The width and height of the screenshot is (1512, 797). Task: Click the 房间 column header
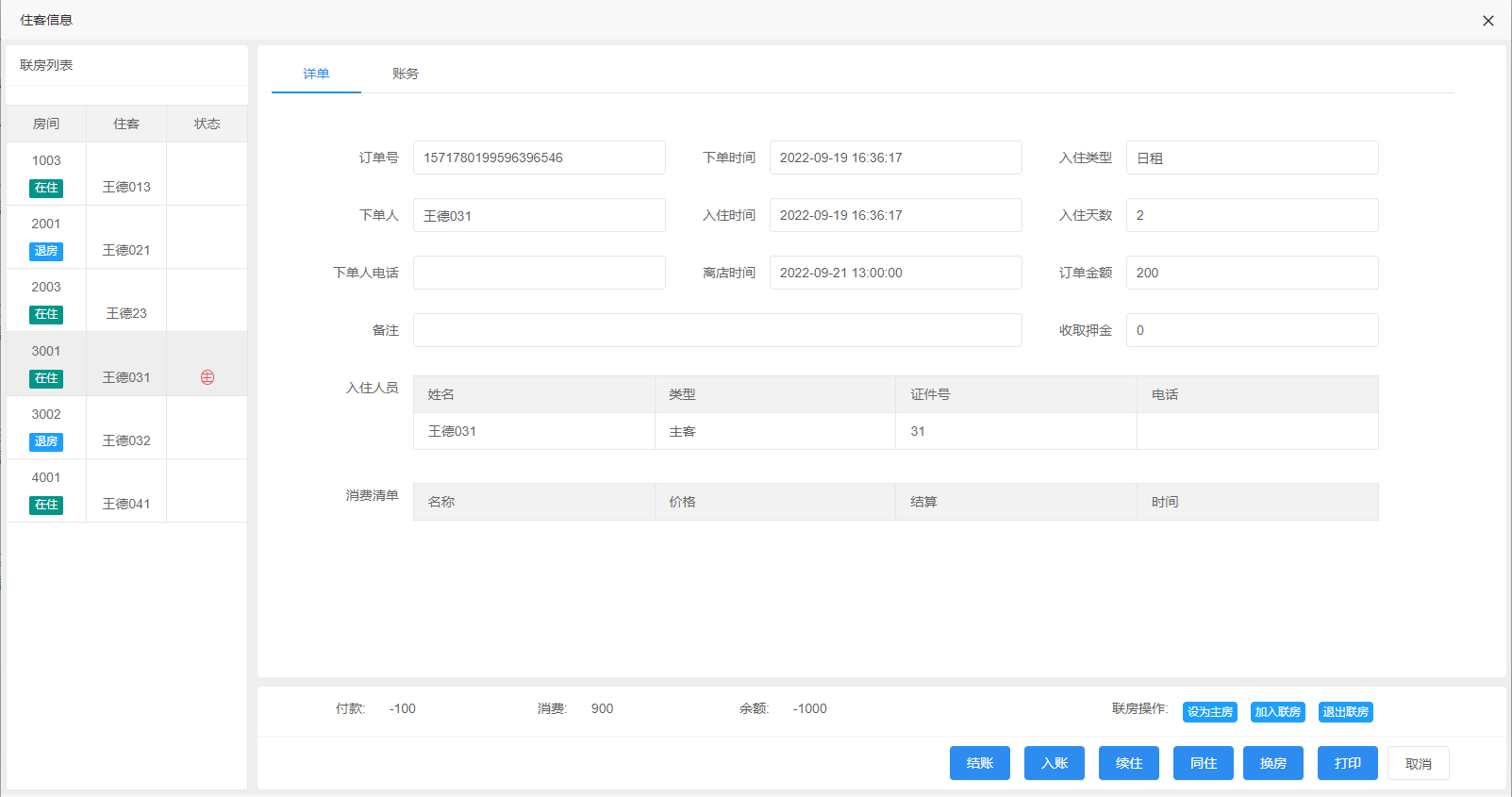click(x=46, y=124)
